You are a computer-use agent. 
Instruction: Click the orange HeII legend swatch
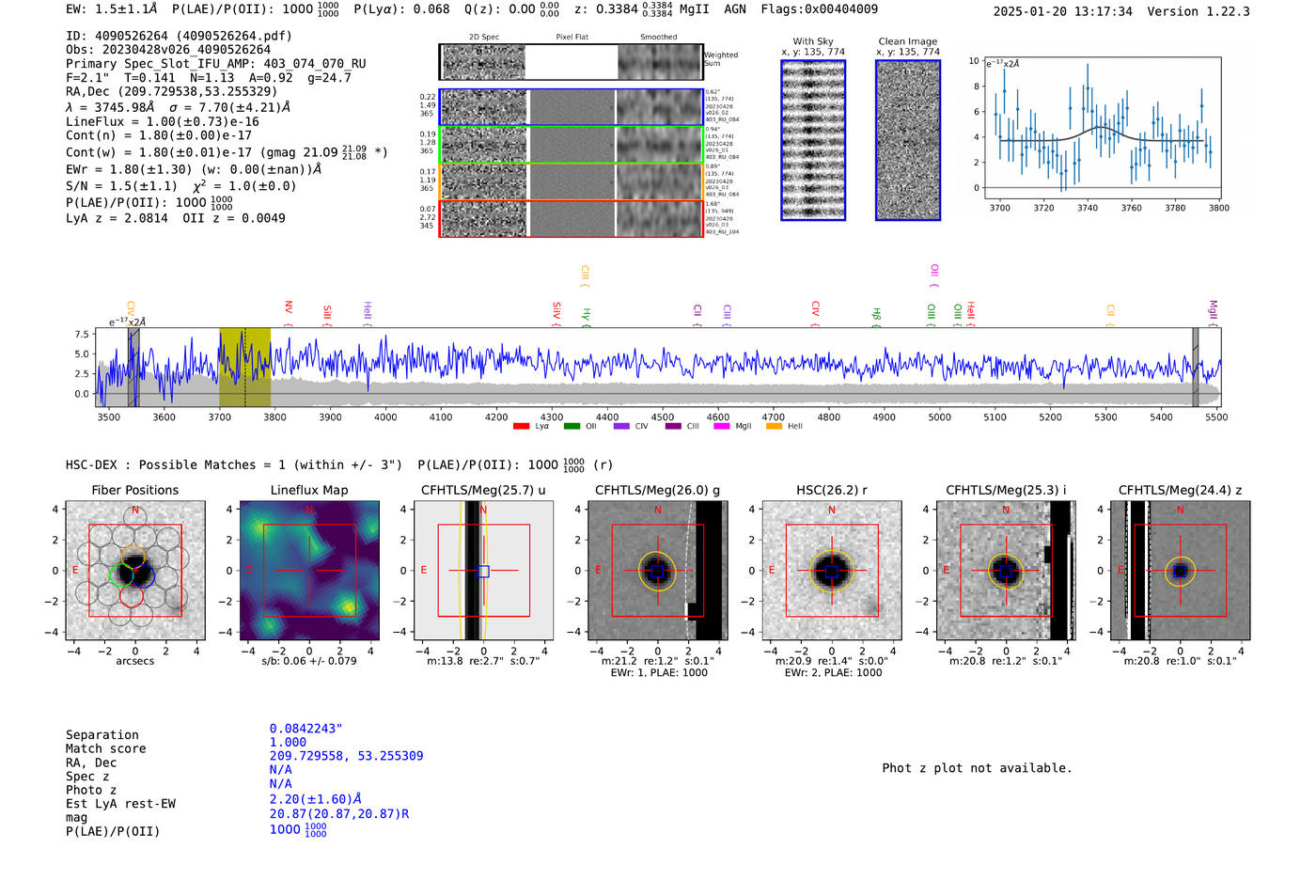point(774,427)
